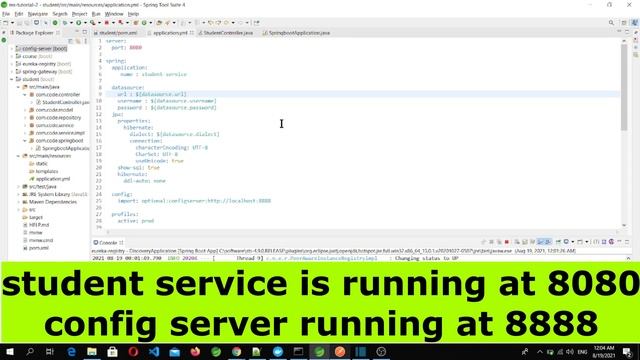Collapse com.code.springboot package
Image resolution: width=640 pixels, height=360 pixels.
point(25,140)
